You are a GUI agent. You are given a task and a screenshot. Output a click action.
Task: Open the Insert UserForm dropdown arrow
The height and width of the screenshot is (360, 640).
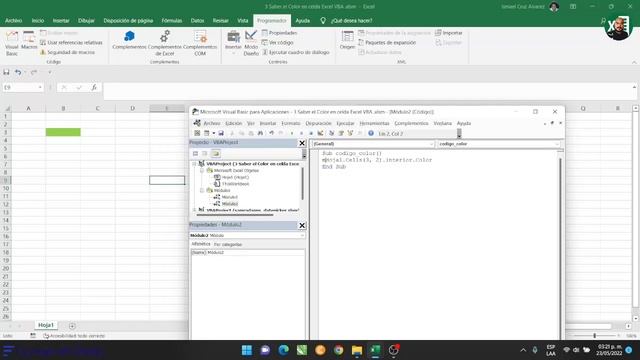point(213,133)
